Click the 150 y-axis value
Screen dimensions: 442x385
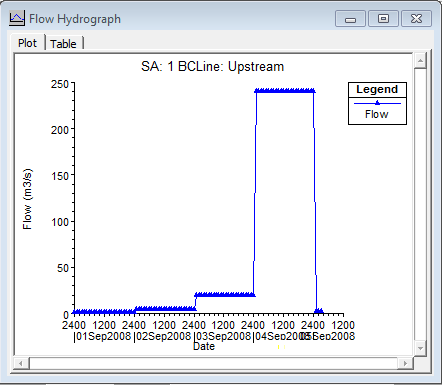[x=60, y=176]
